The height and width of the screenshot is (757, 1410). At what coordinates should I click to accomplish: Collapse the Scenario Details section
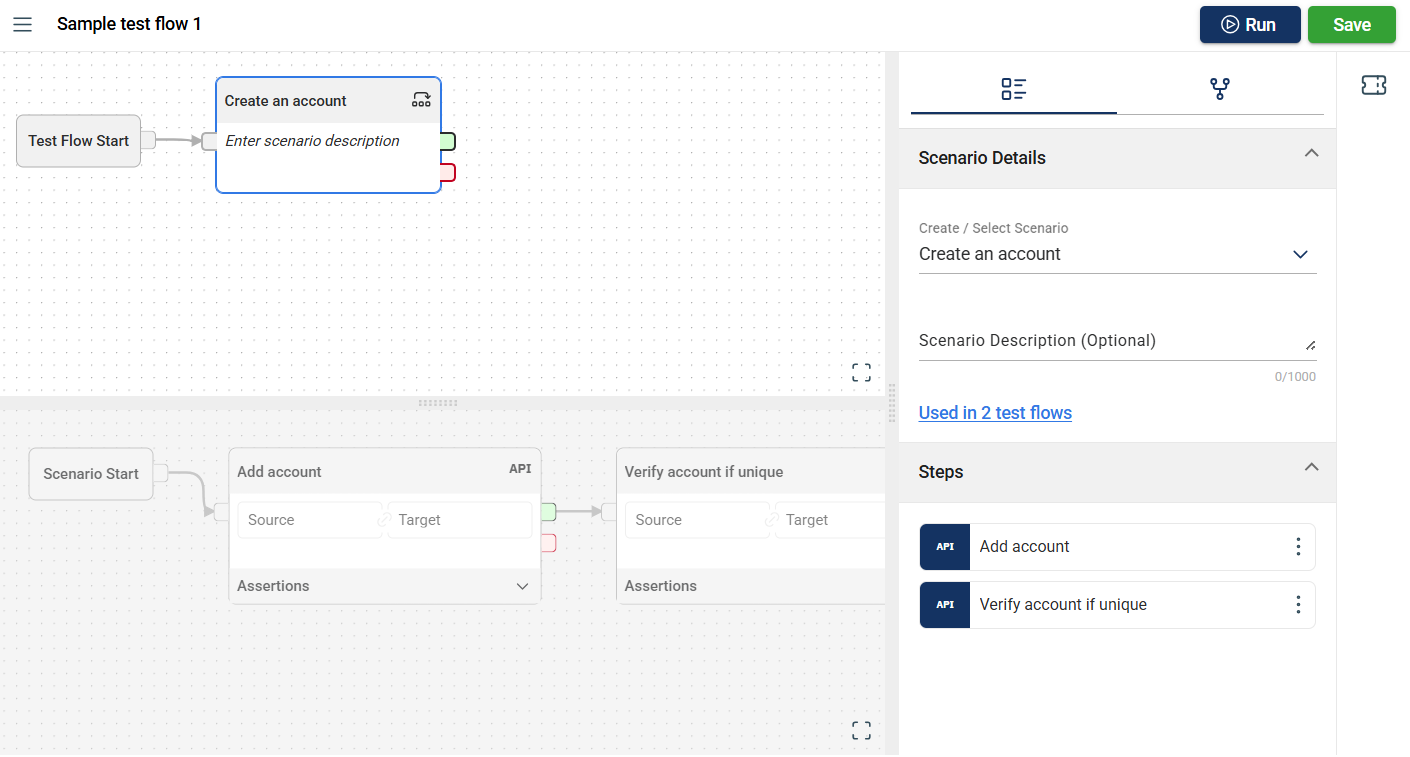(x=1311, y=154)
